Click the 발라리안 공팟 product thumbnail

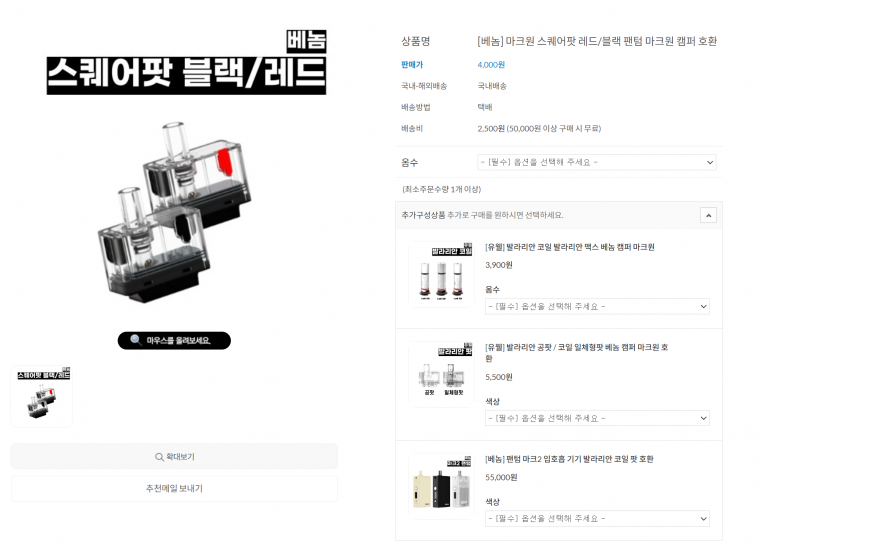point(441,374)
